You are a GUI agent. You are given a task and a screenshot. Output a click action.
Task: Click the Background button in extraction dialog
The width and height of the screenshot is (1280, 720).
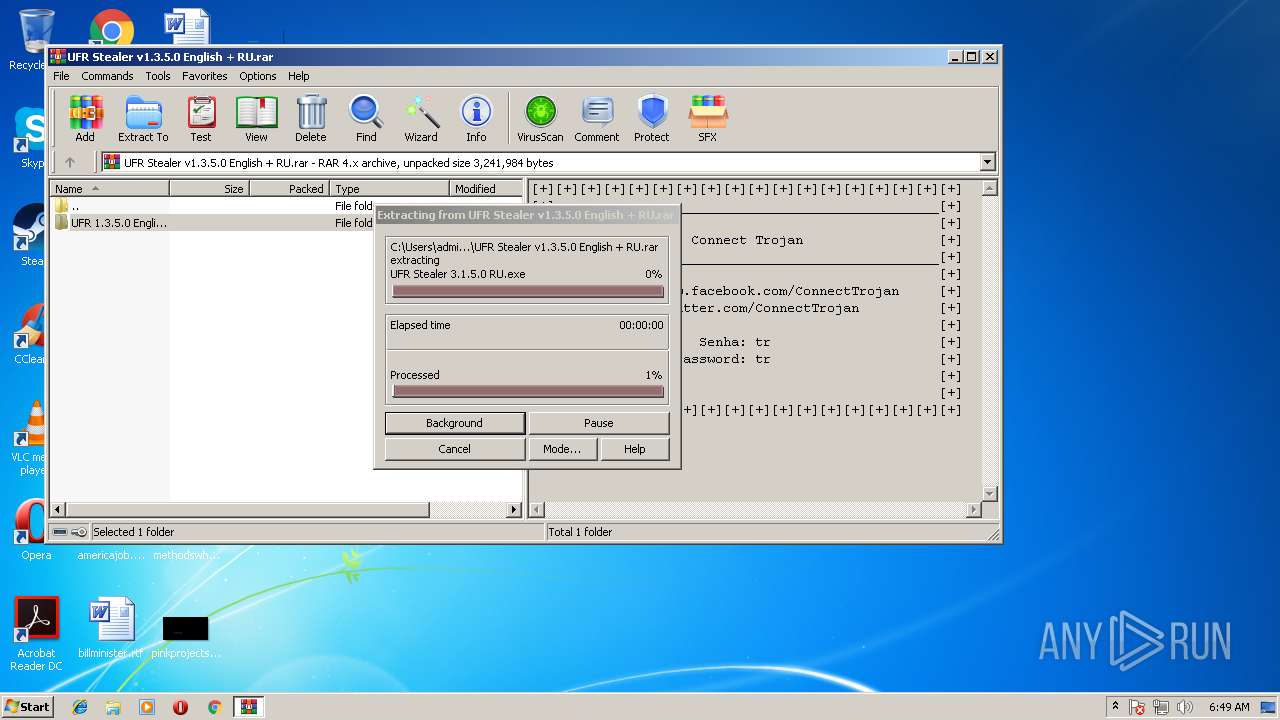pos(454,423)
